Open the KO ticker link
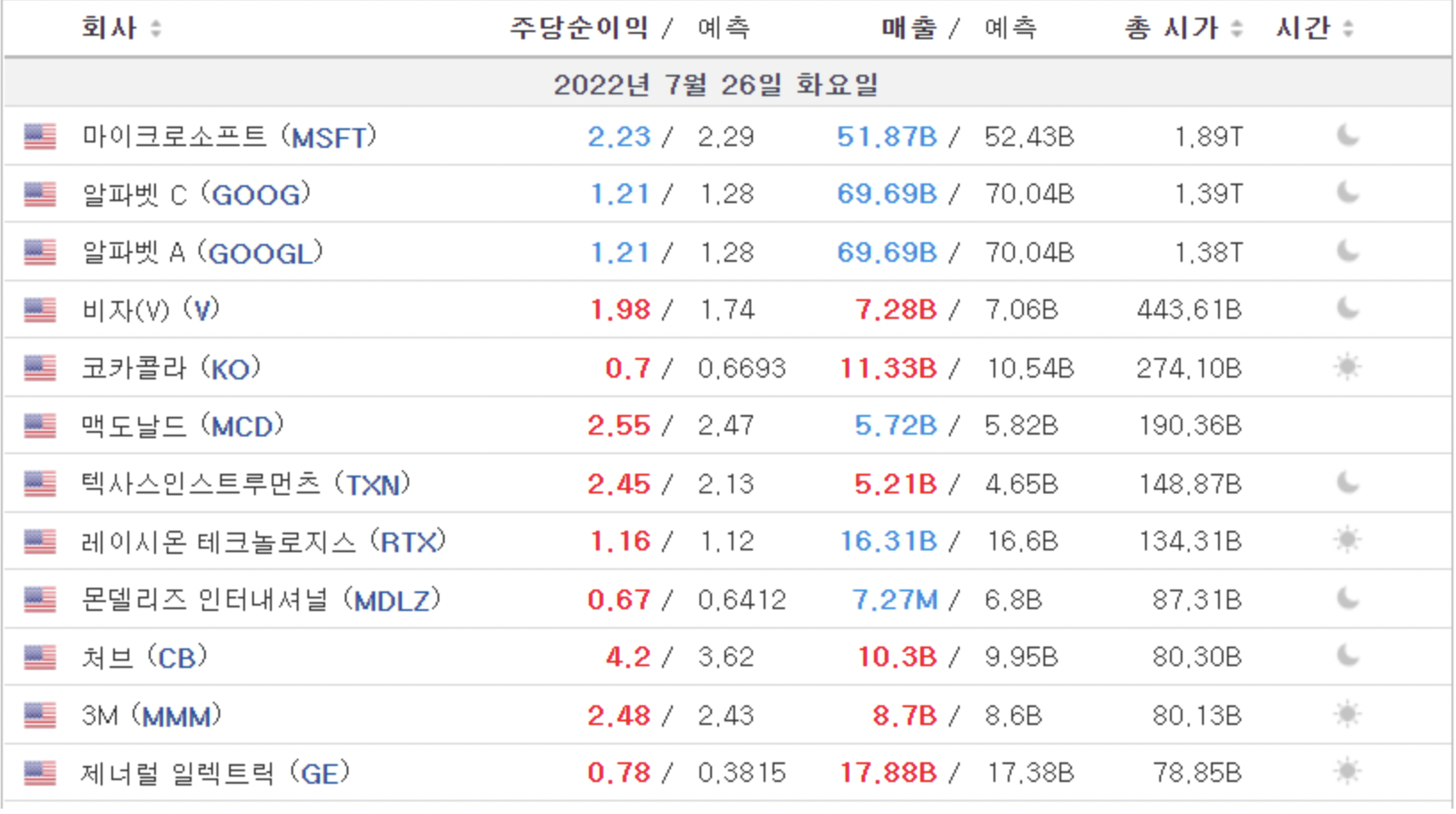 231,370
